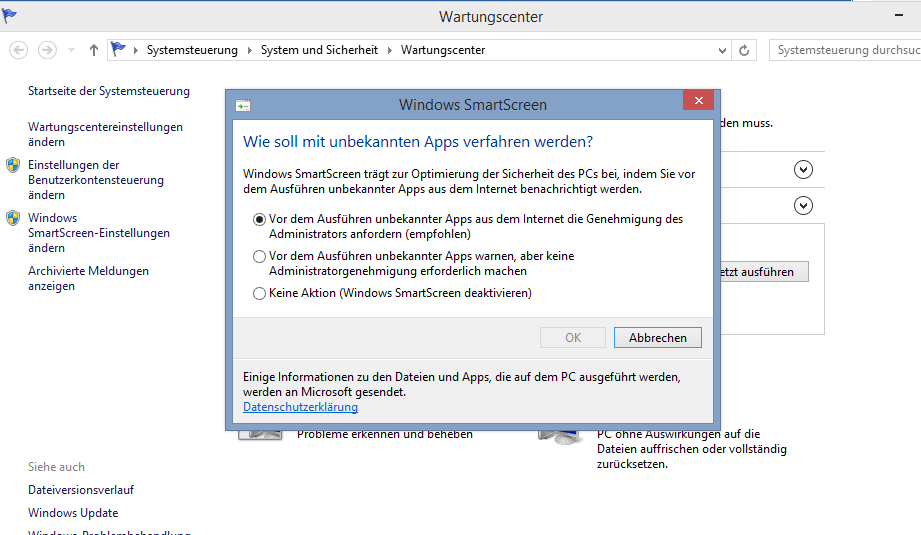Click the Forward navigation arrow
The height and width of the screenshot is (535, 921).
(x=47, y=50)
